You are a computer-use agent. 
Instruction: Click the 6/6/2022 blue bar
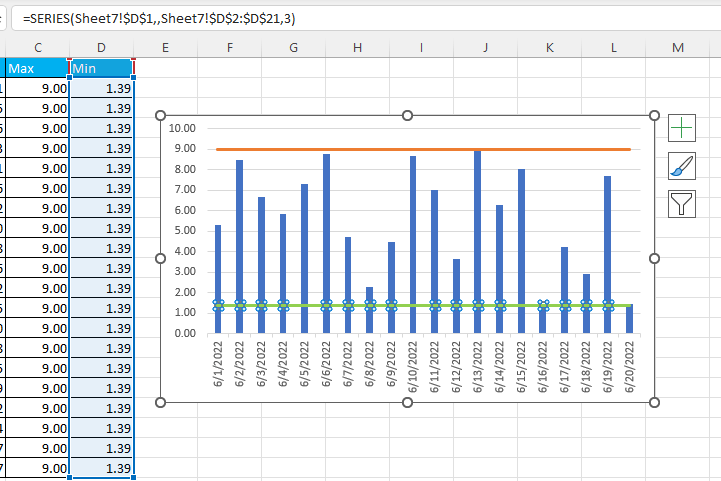pos(326,244)
